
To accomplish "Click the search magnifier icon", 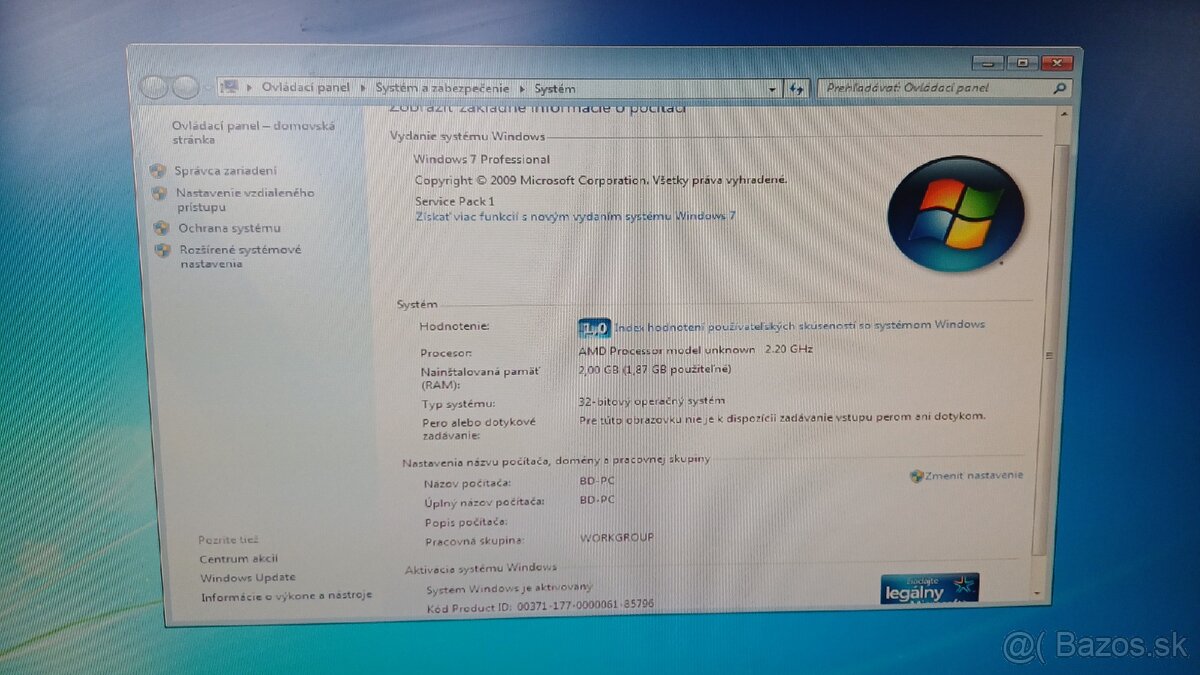I will tap(1060, 88).
